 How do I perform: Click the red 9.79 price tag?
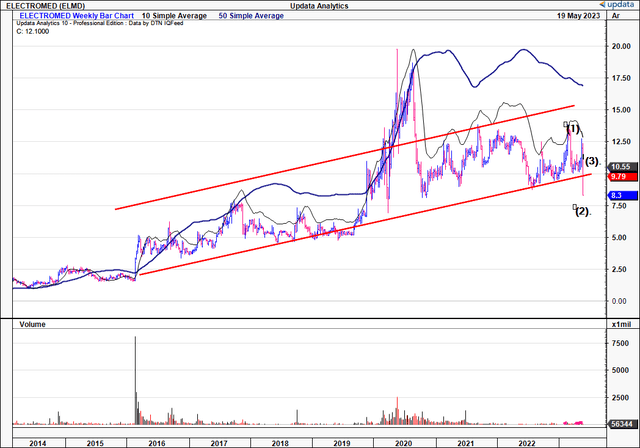click(622, 176)
